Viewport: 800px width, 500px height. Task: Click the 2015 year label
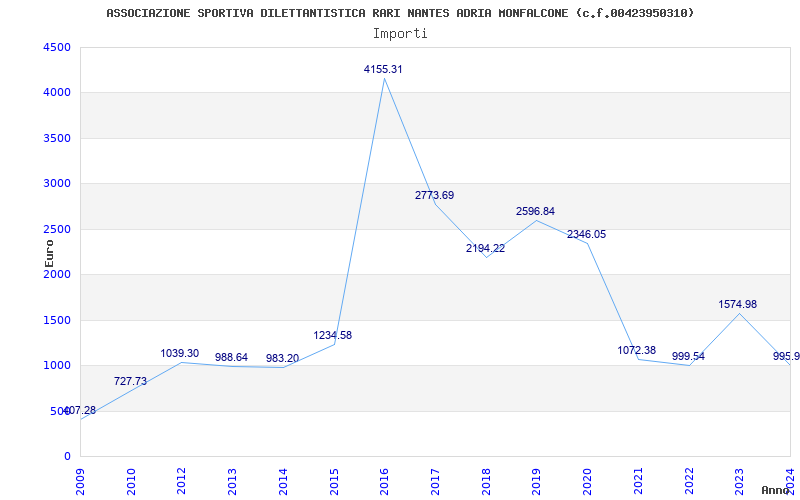click(x=334, y=481)
